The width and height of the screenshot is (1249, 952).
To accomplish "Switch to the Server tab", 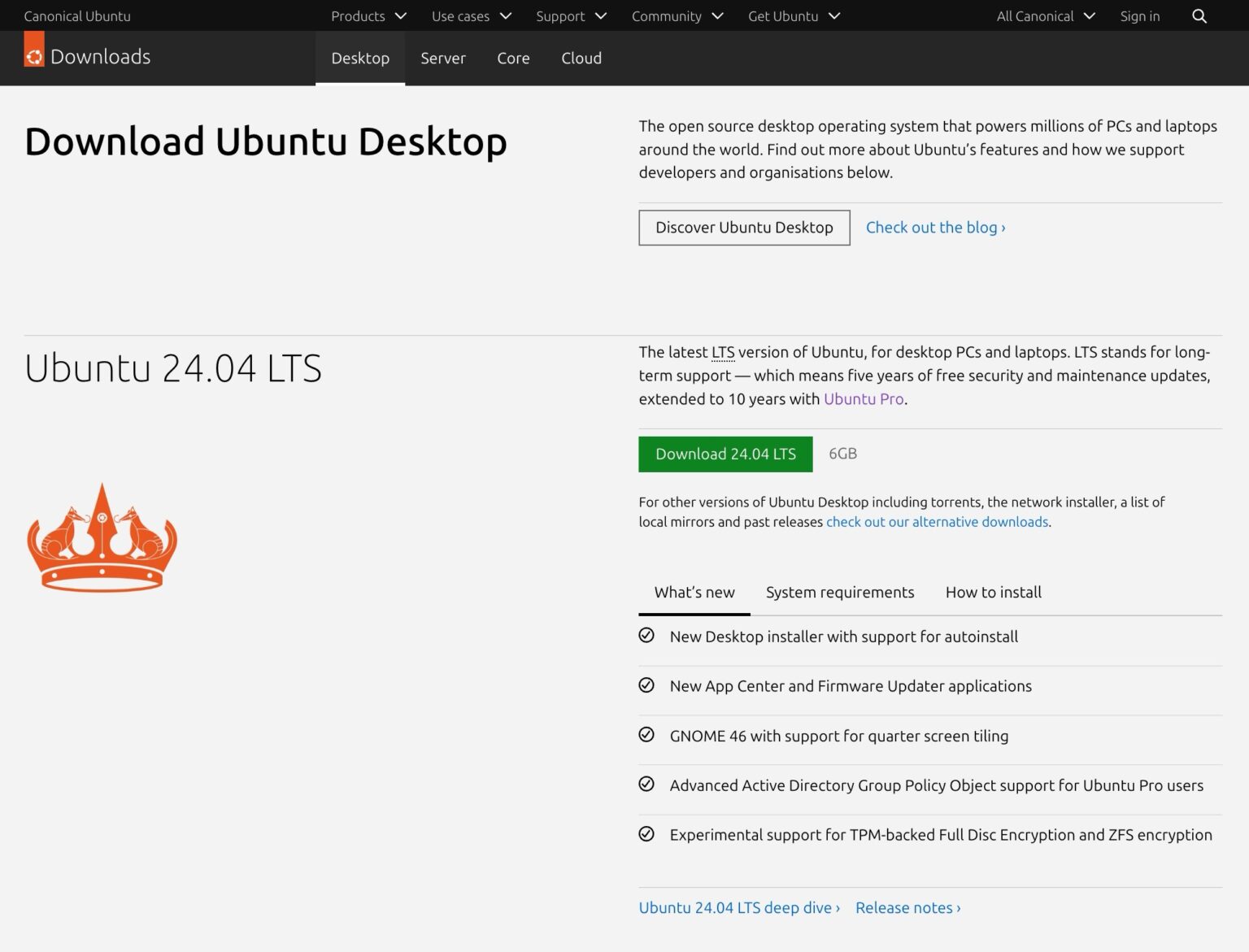I will [x=443, y=58].
